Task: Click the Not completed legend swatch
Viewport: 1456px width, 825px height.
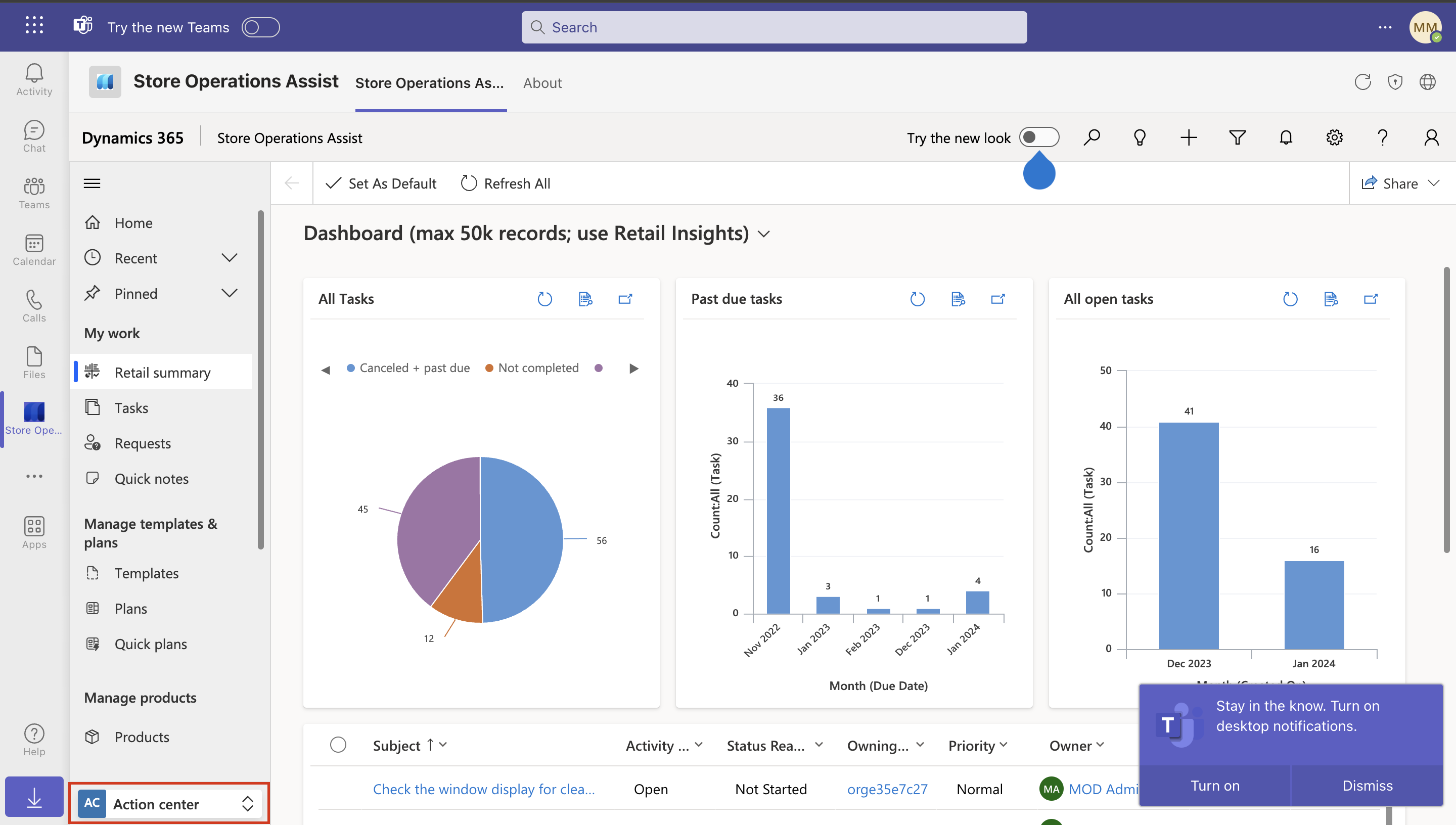Action: coord(489,368)
